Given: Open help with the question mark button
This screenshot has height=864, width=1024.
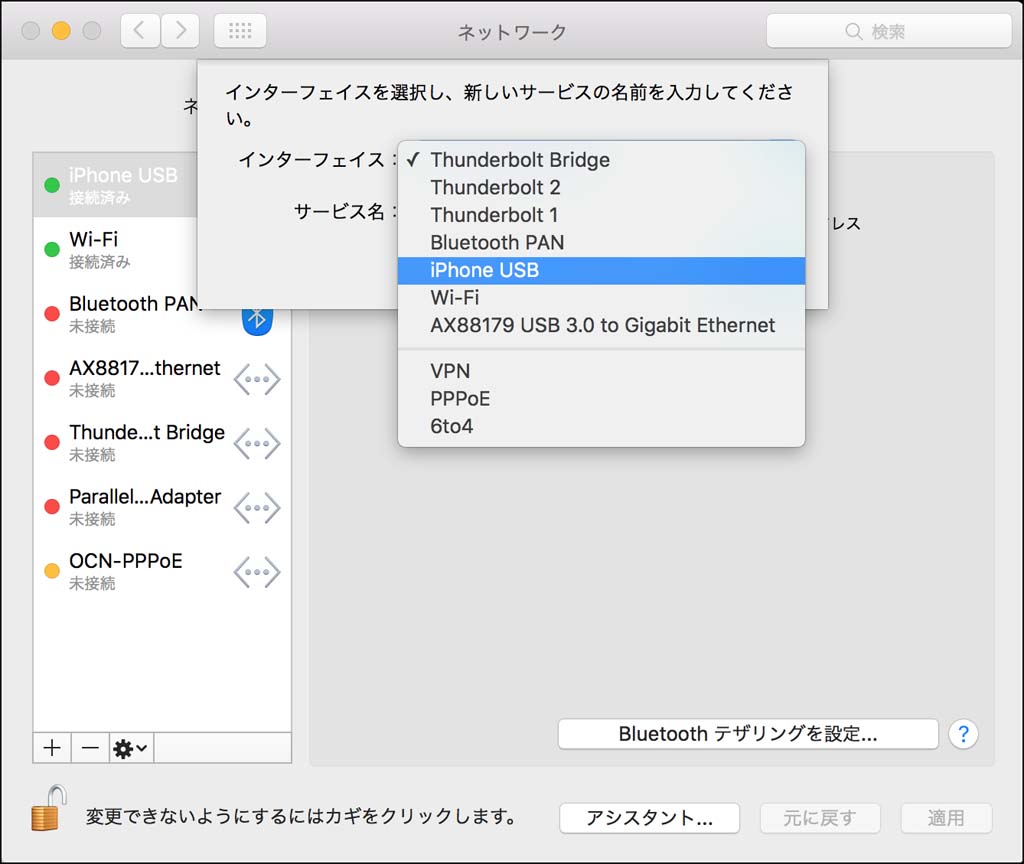Looking at the screenshot, I should 963,734.
